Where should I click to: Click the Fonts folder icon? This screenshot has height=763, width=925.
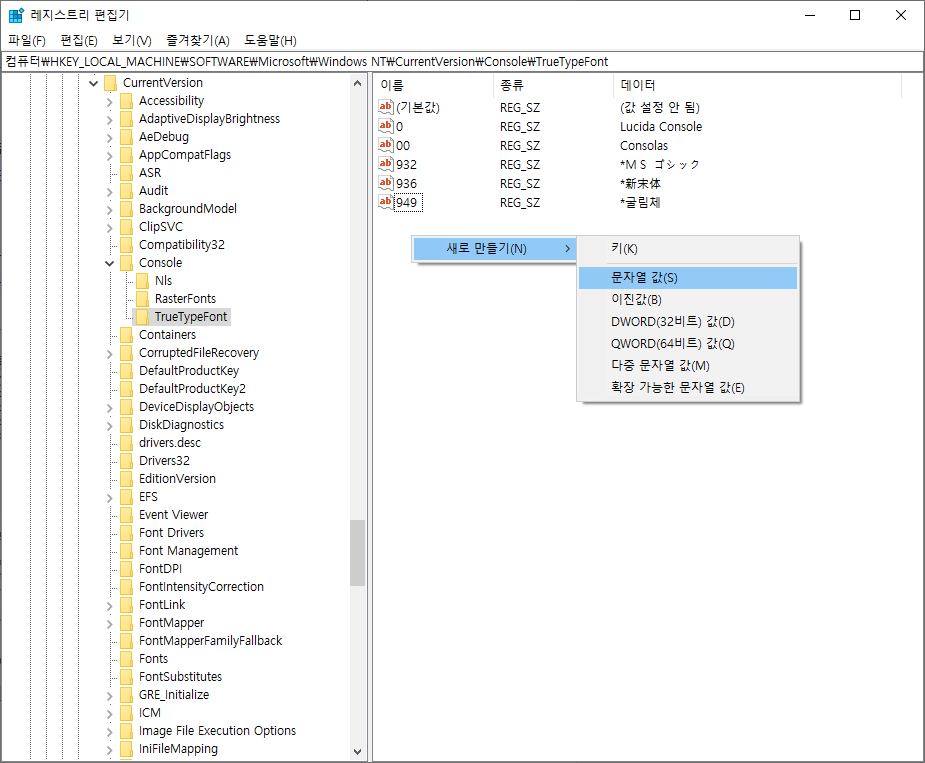(126, 659)
